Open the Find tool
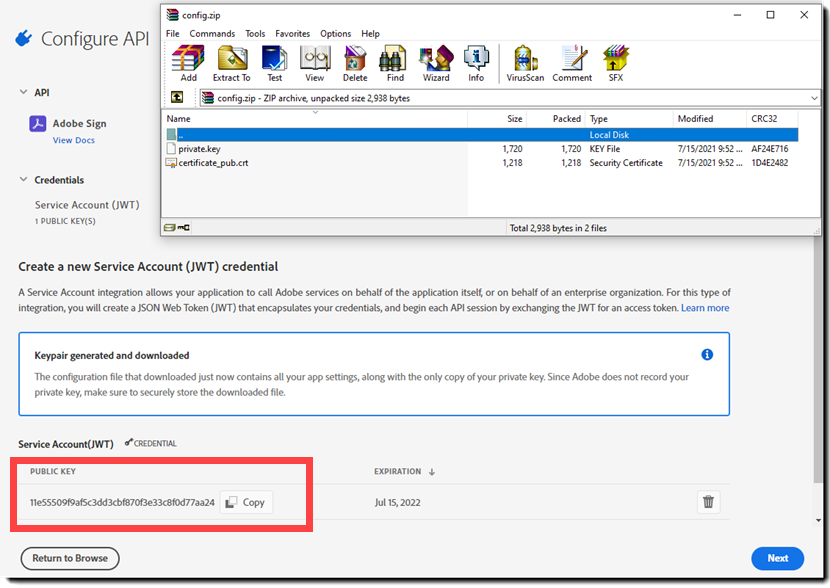This screenshot has height=588, width=830. point(395,63)
